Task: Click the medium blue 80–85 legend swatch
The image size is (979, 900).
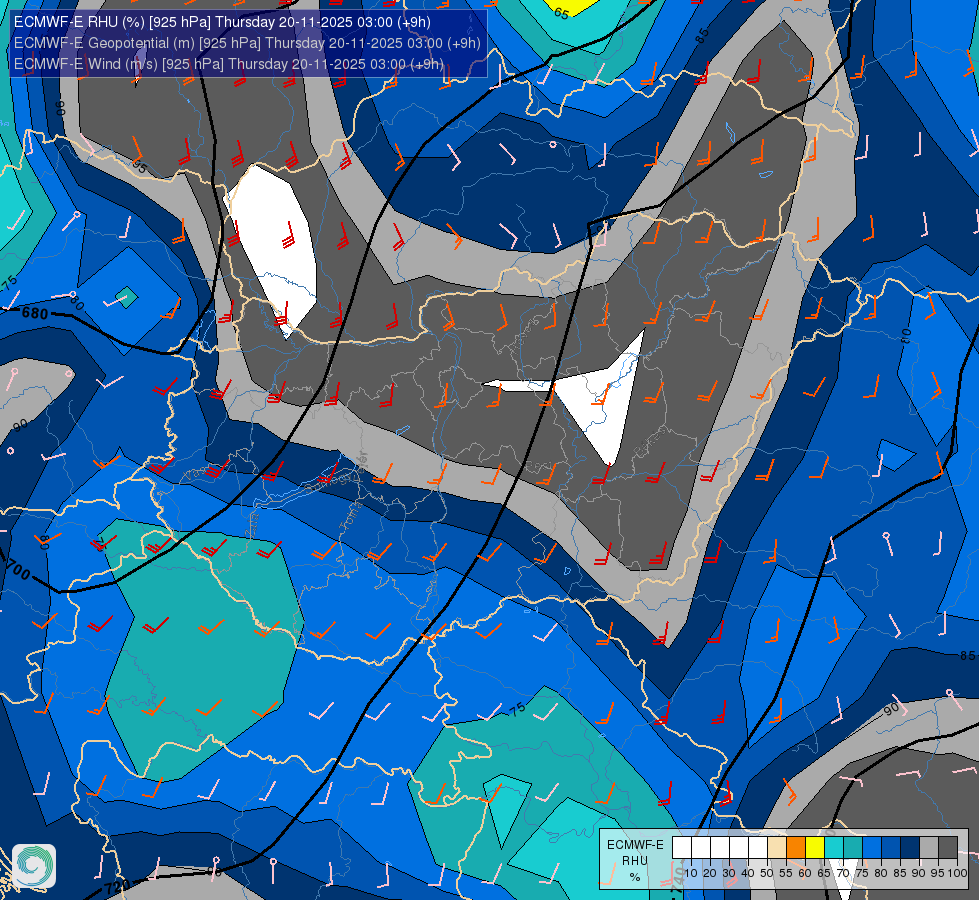Action: 891,847
